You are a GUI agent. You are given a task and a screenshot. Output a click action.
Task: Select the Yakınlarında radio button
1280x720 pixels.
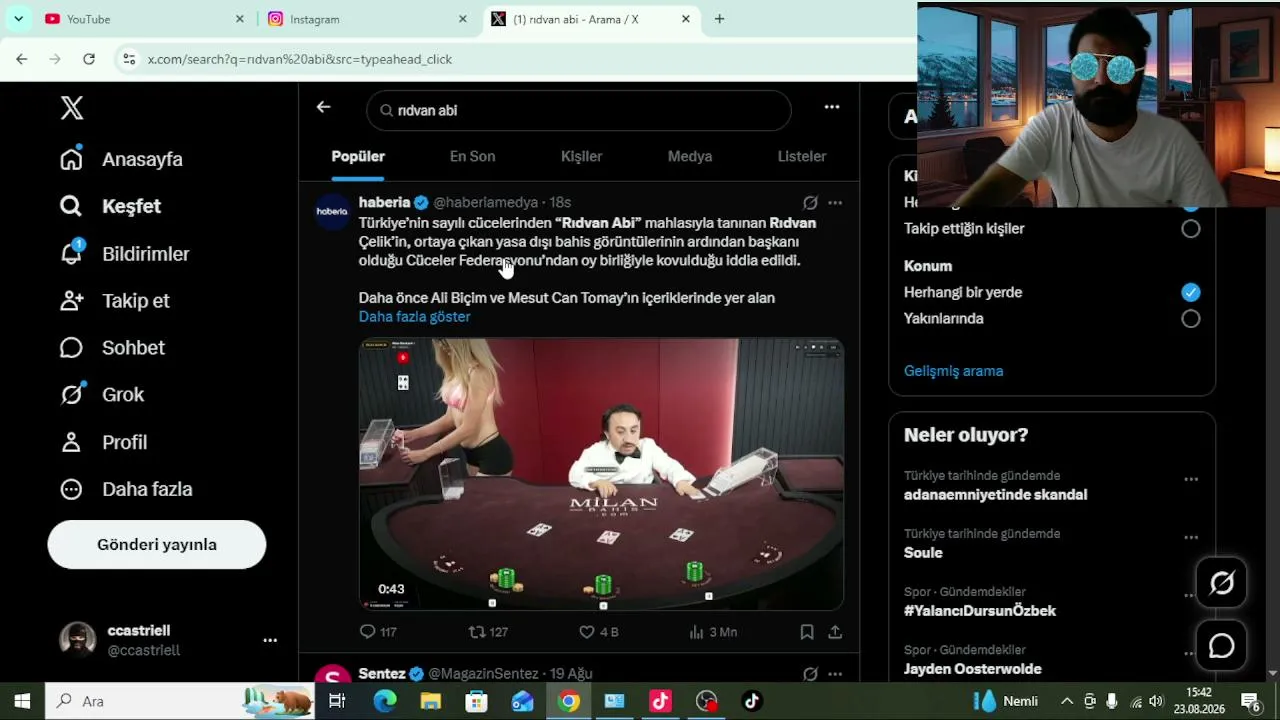click(1190, 319)
